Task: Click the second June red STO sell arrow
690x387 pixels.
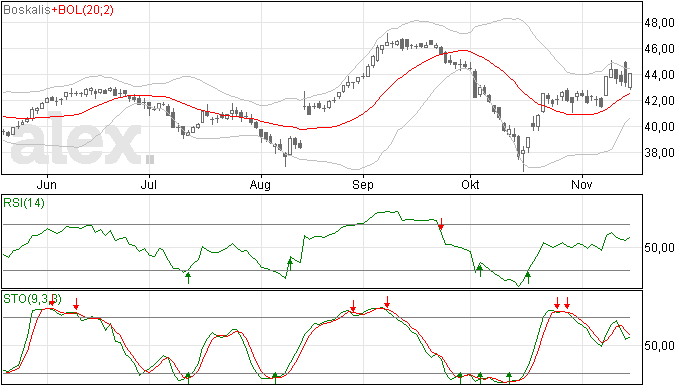Action: (x=76, y=304)
